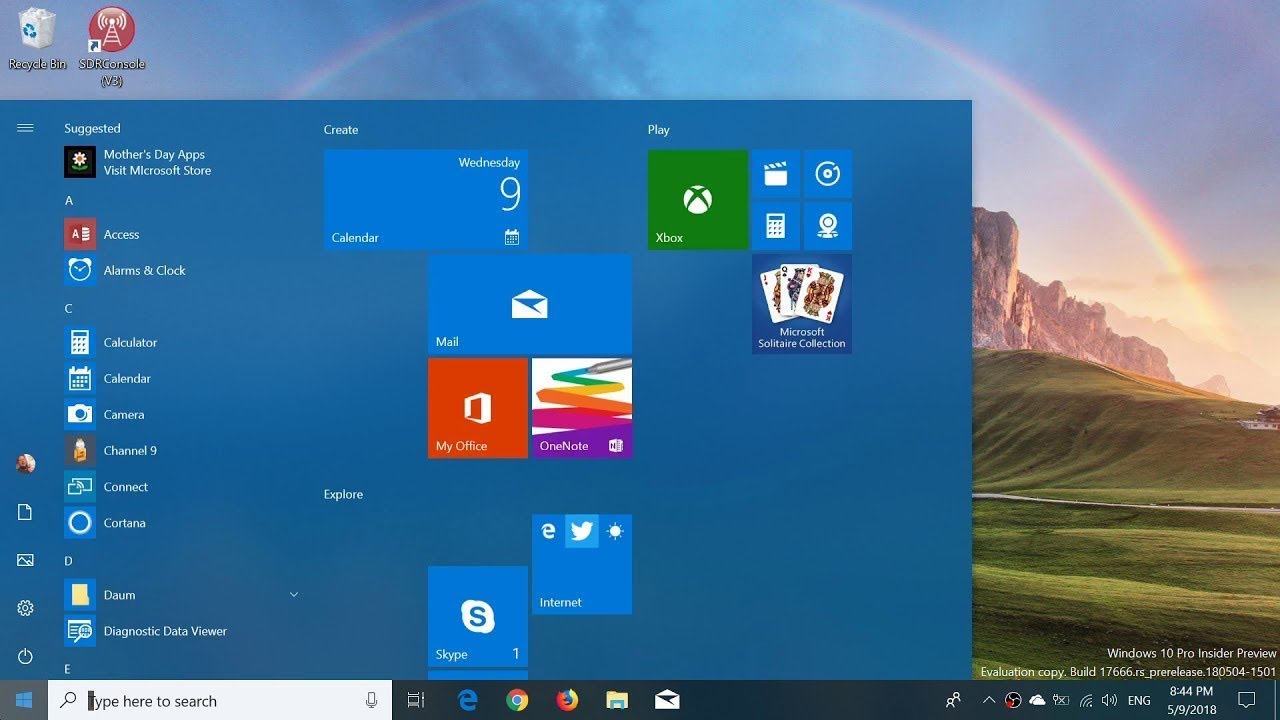The height and width of the screenshot is (720, 1280).
Task: Click the Create group heading
Action: [341, 130]
